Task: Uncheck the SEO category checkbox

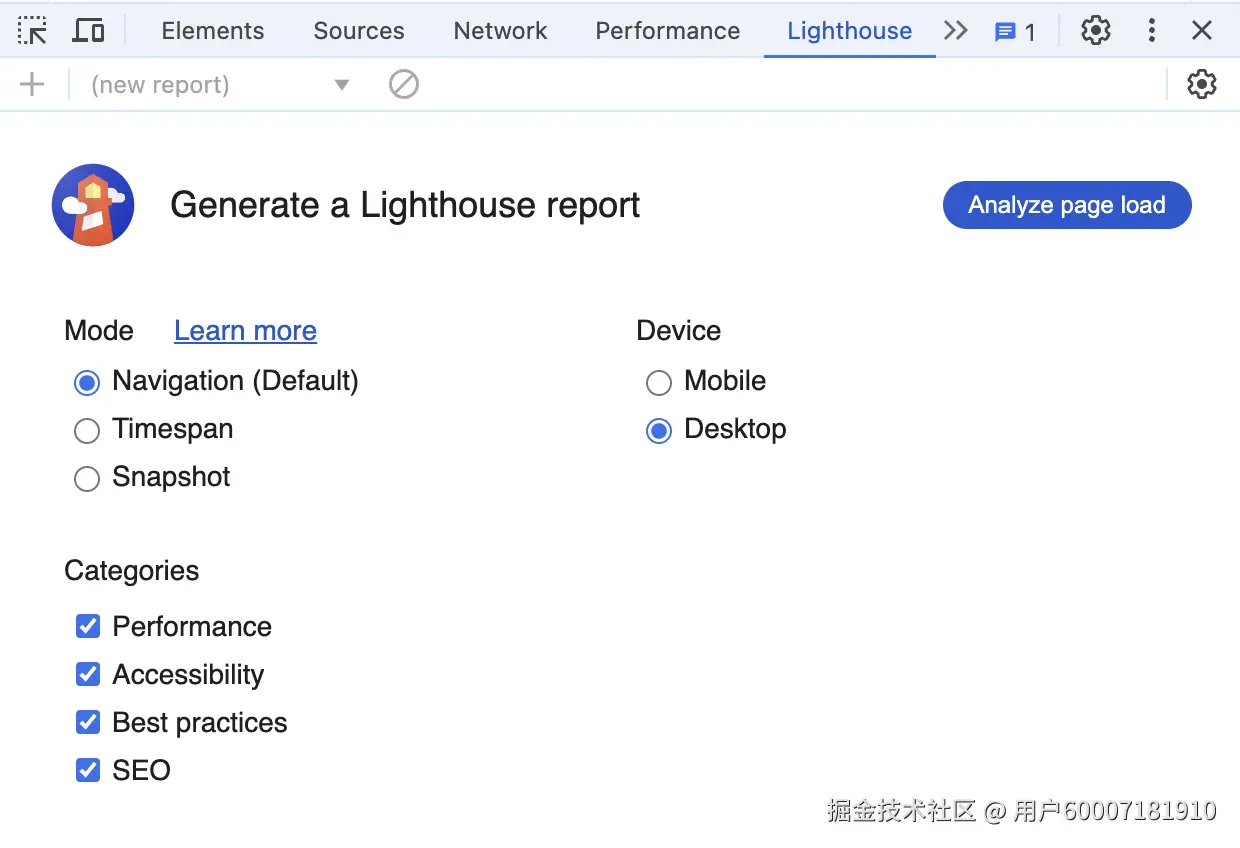Action: (88, 771)
